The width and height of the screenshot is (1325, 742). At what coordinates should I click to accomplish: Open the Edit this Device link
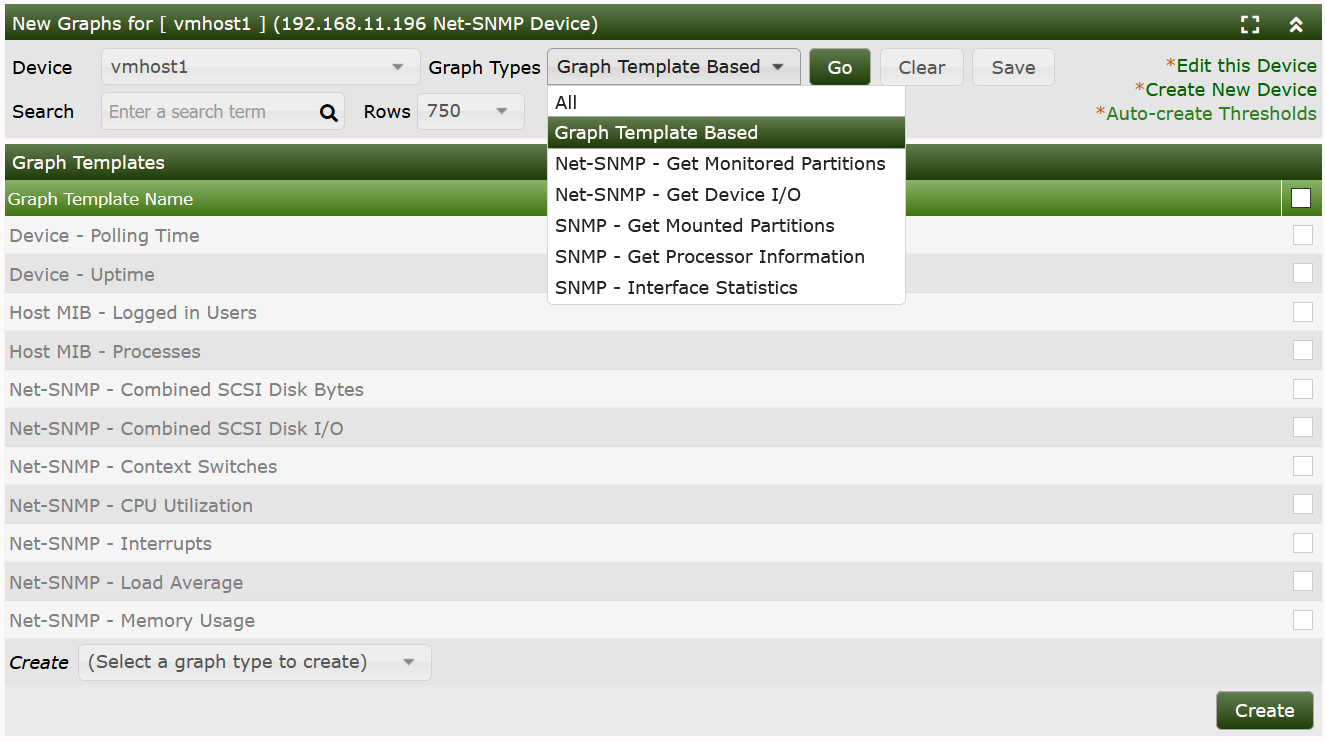click(1245, 66)
